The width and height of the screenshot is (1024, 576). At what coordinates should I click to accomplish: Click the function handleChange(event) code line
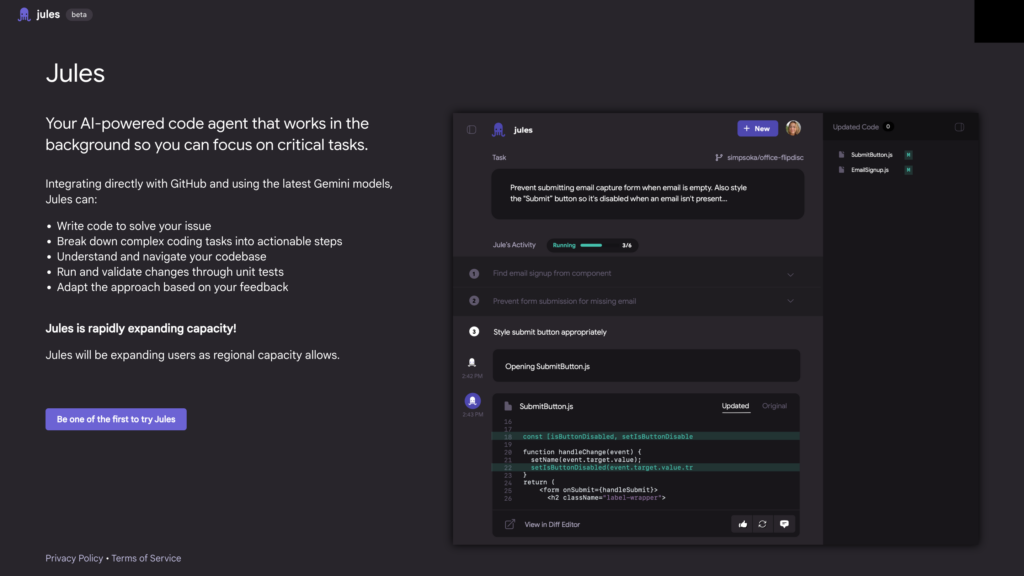(582, 452)
